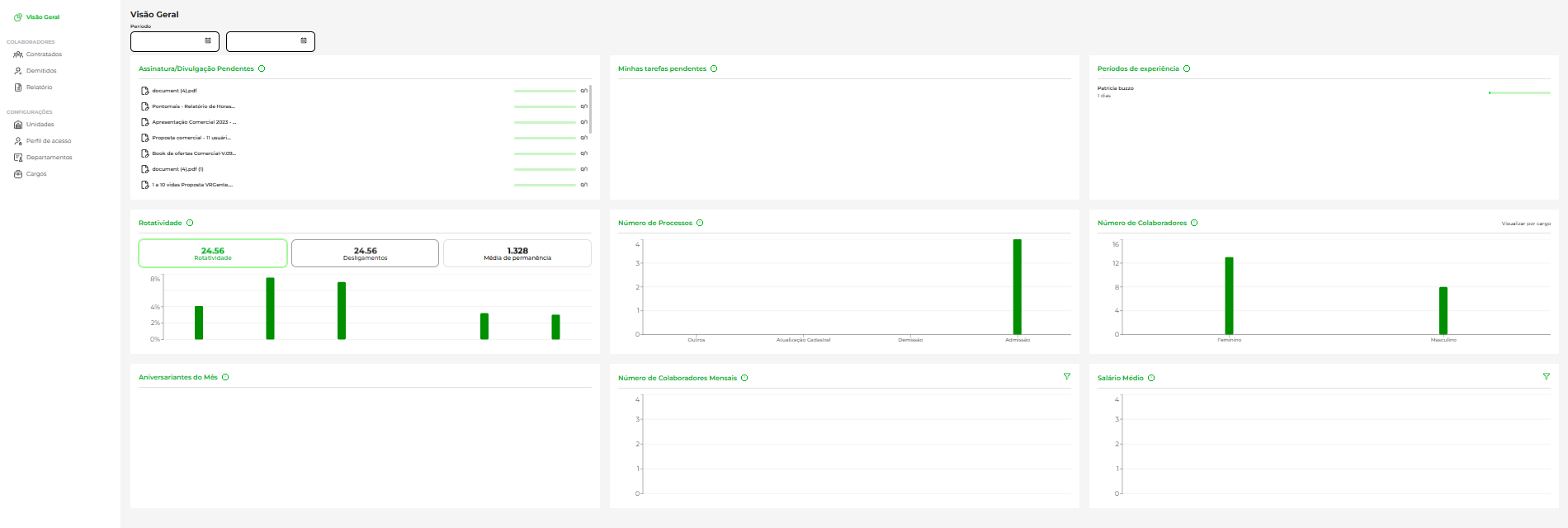Click the Perfil de acesso user icon
The image size is (1568, 528).
pyautogui.click(x=18, y=141)
